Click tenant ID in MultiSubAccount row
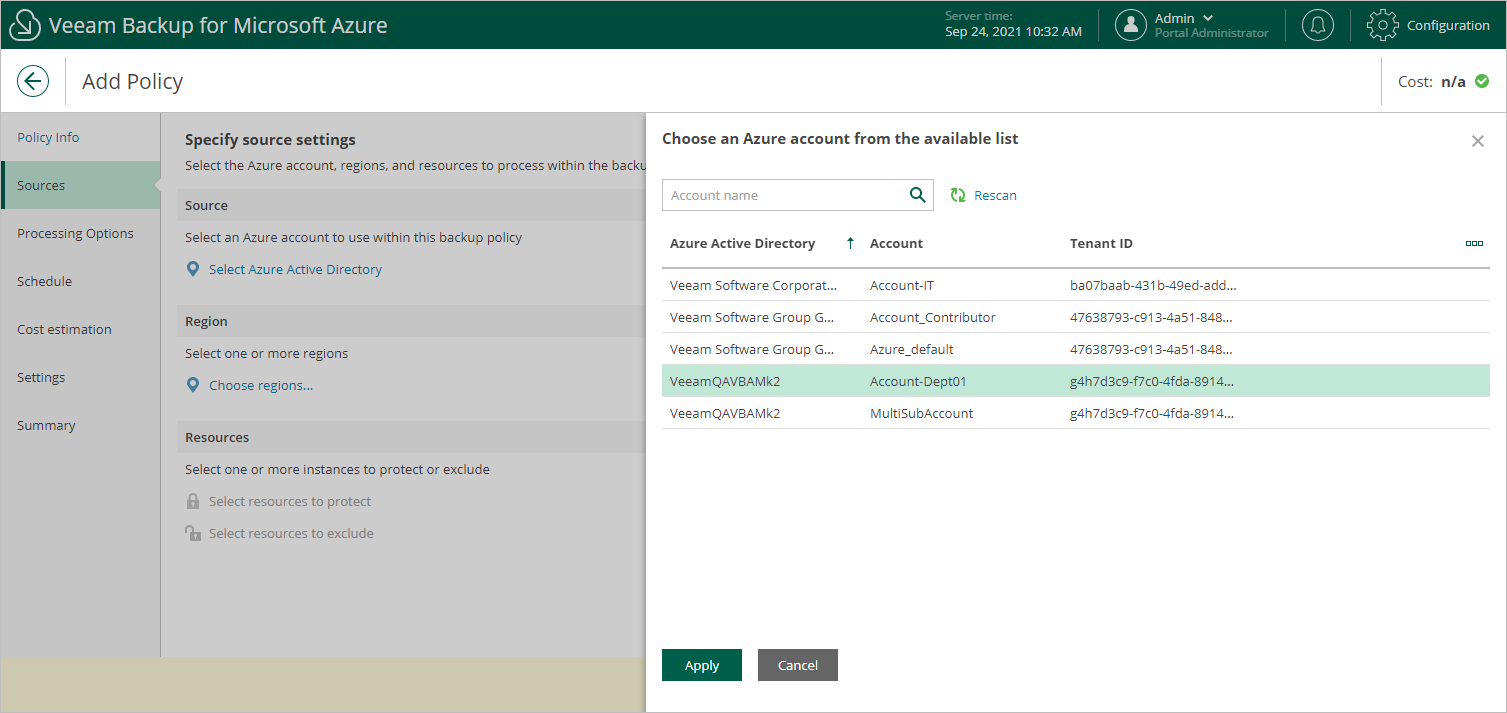Screen dimensions: 1507x713 (1152, 413)
